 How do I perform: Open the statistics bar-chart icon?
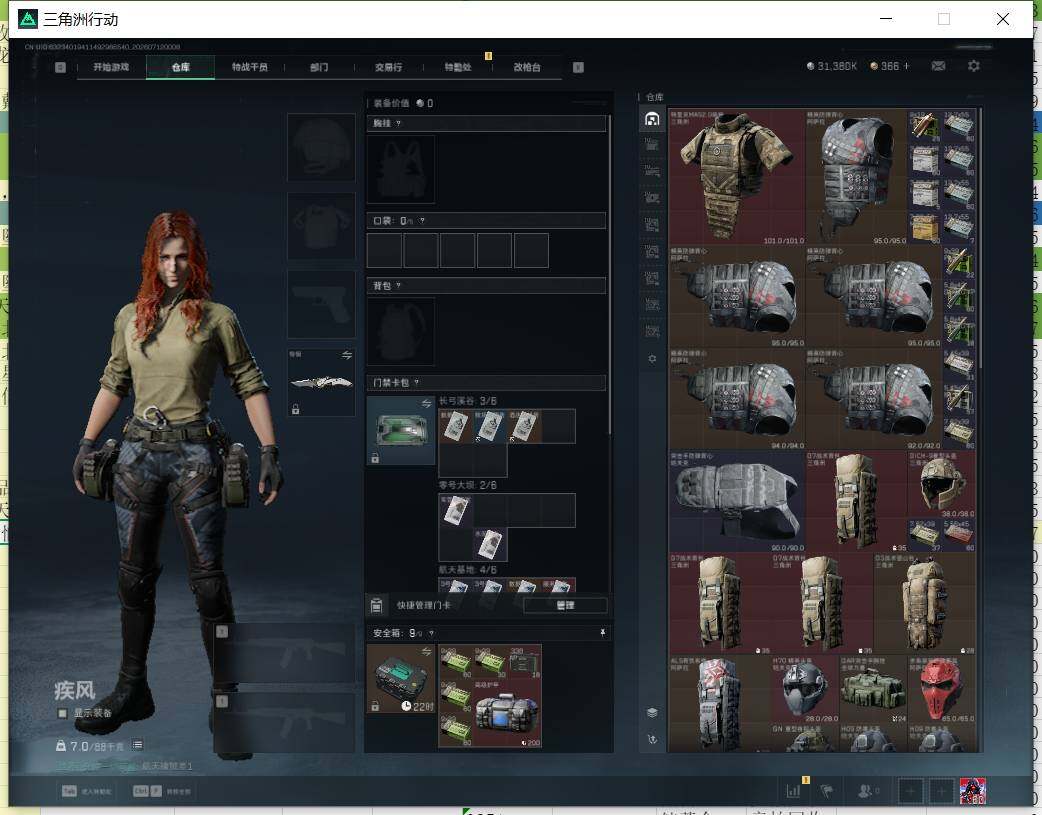coord(793,791)
